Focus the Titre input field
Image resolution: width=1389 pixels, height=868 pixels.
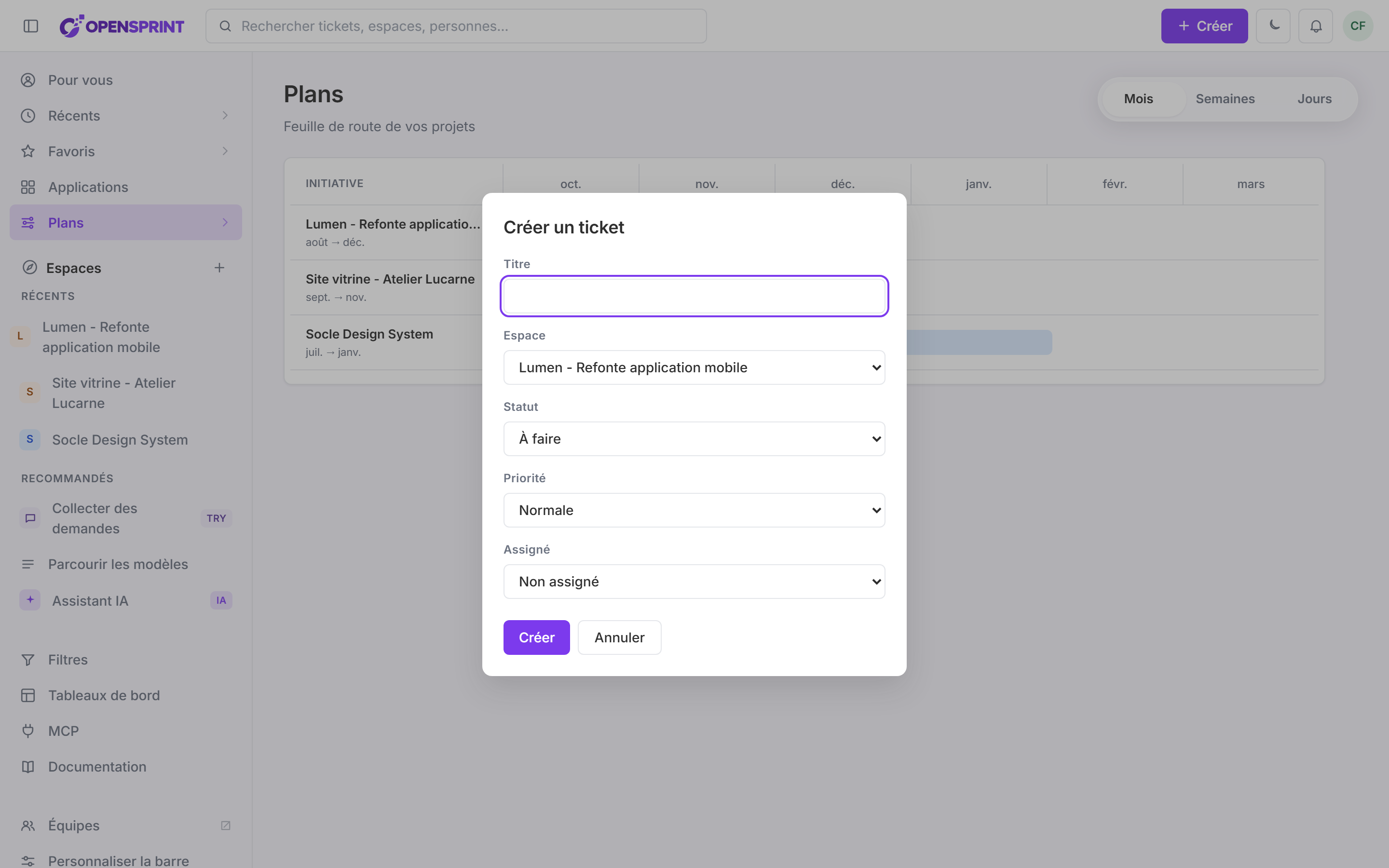[694, 296]
